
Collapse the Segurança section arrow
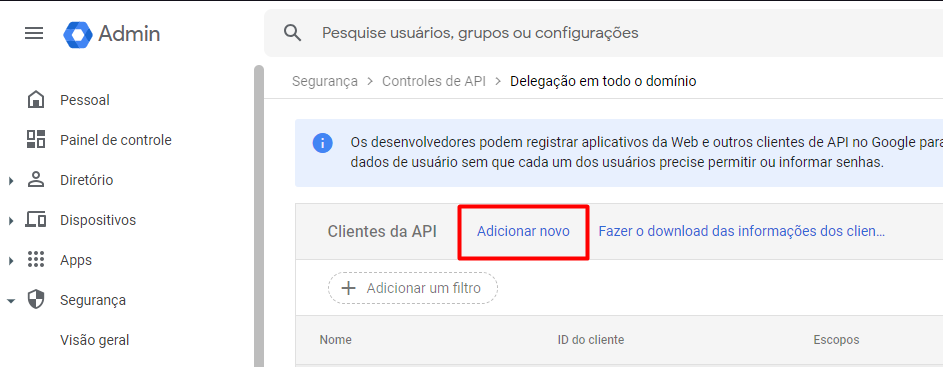click(x=11, y=301)
